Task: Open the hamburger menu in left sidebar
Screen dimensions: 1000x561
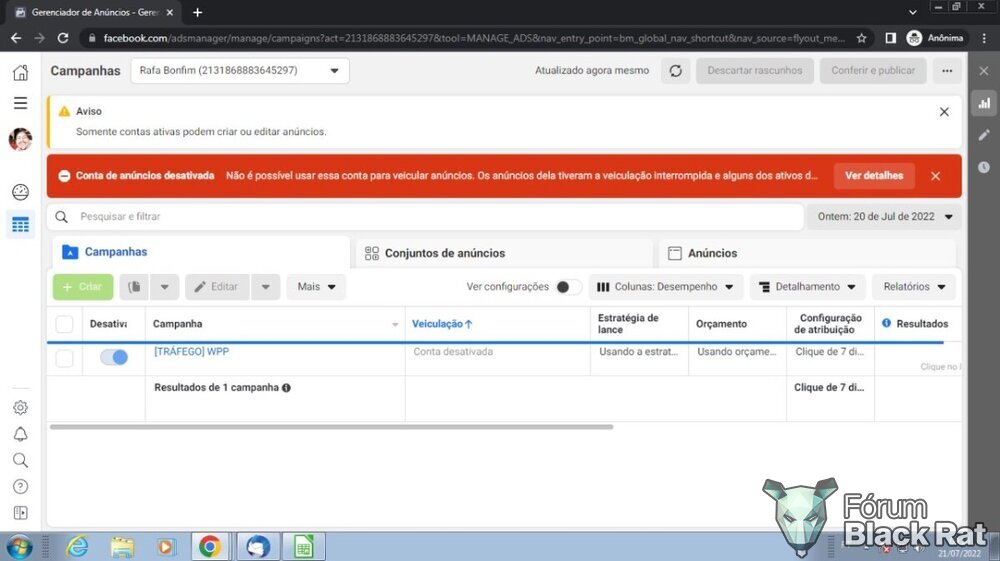Action: point(20,103)
